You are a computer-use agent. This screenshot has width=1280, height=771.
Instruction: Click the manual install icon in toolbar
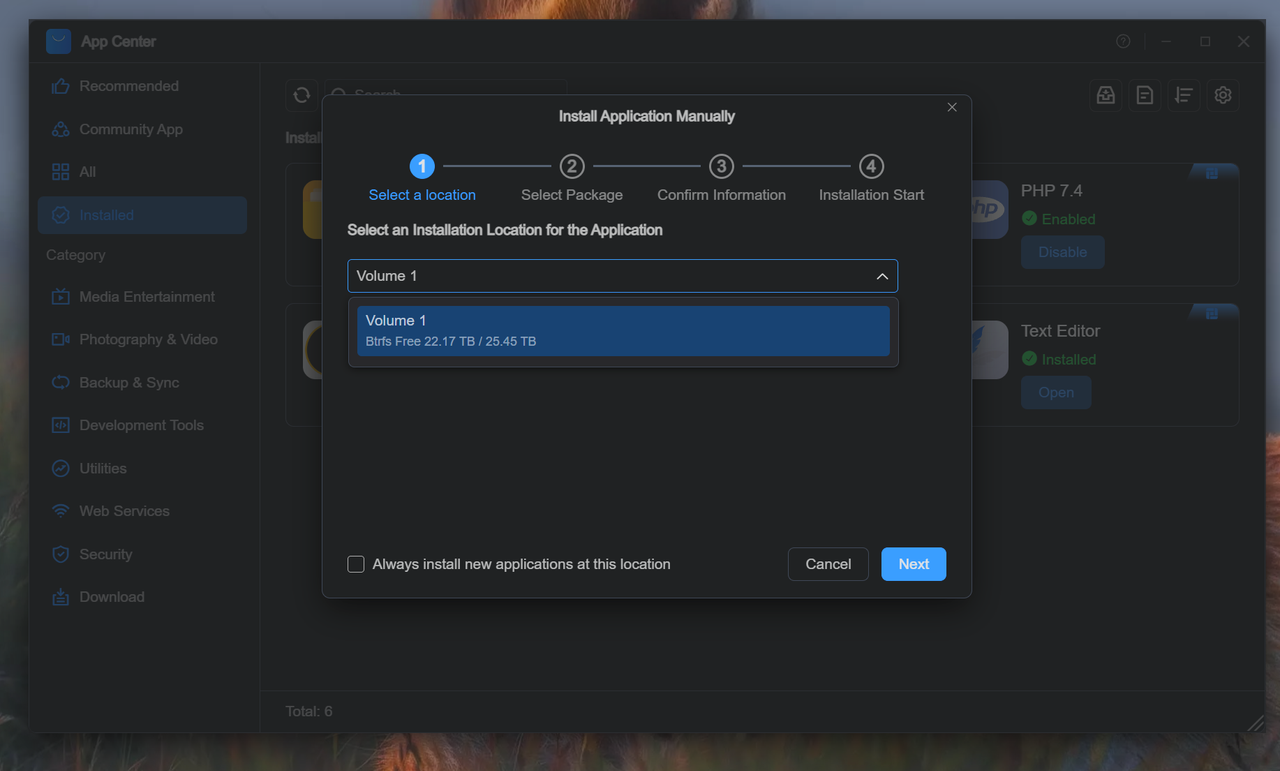pos(1106,95)
